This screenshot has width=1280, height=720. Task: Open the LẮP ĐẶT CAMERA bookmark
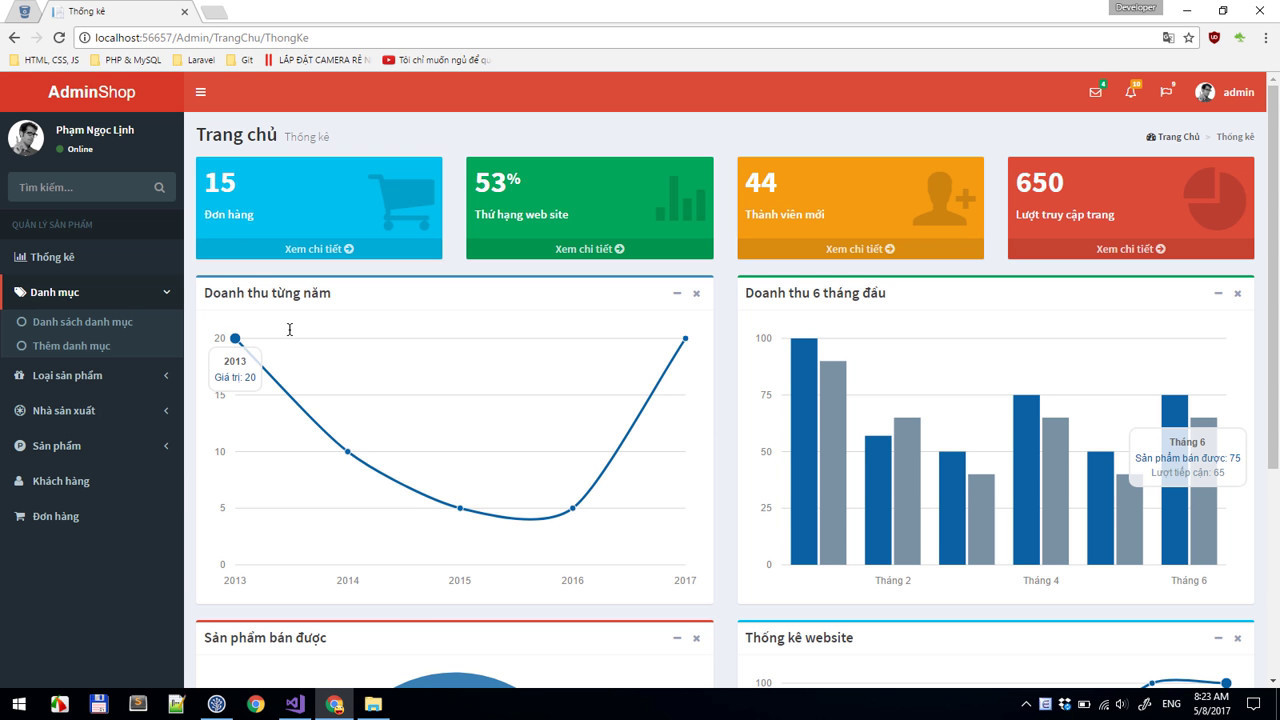pyautogui.click(x=317, y=60)
